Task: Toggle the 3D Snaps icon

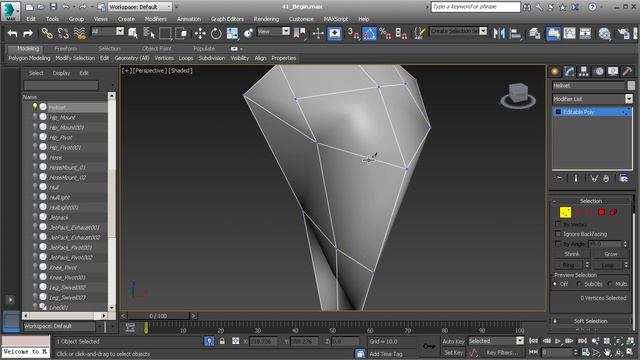Action: pyautogui.click(x=353, y=33)
